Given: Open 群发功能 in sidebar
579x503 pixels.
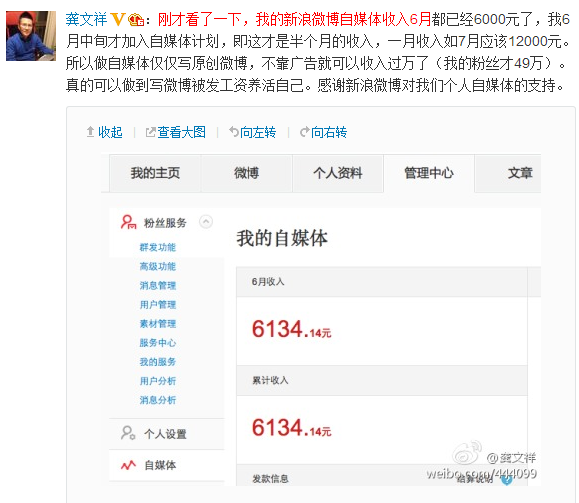Looking at the screenshot, I should click(x=158, y=247).
